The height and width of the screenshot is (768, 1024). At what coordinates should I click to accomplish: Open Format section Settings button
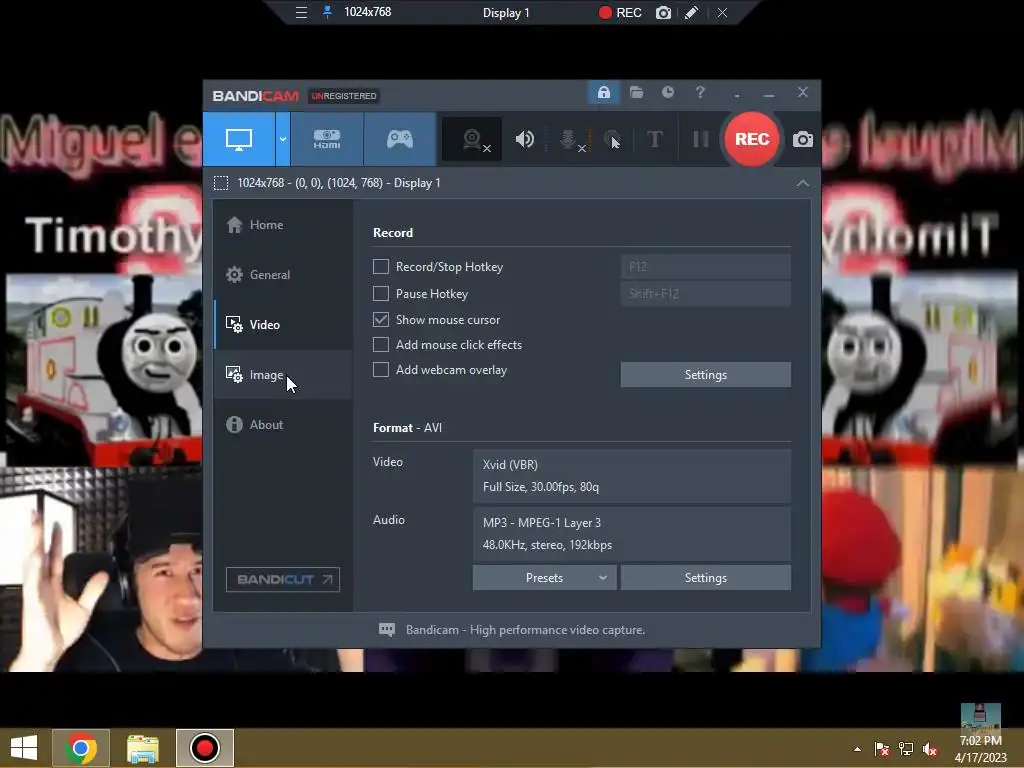705,577
